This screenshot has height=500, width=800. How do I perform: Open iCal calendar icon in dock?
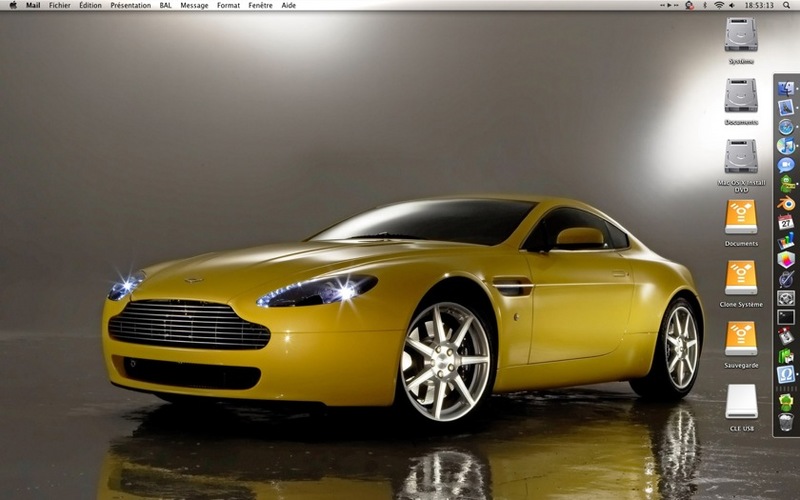click(786, 222)
